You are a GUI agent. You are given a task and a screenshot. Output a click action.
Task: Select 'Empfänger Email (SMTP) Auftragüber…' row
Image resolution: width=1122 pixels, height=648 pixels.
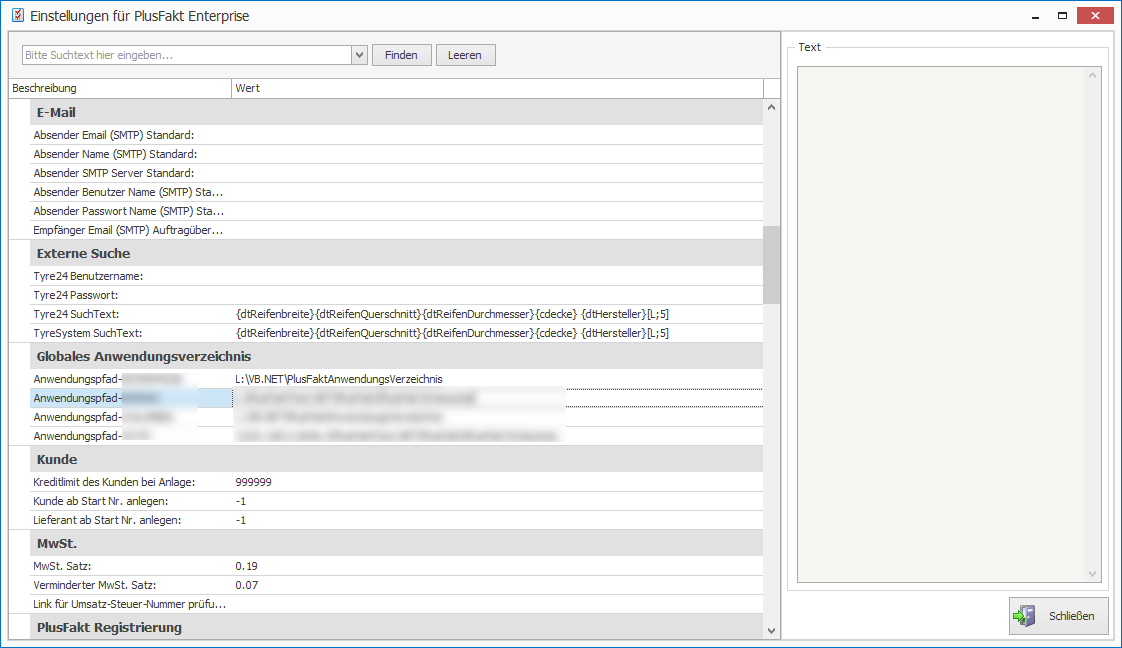click(x=396, y=230)
